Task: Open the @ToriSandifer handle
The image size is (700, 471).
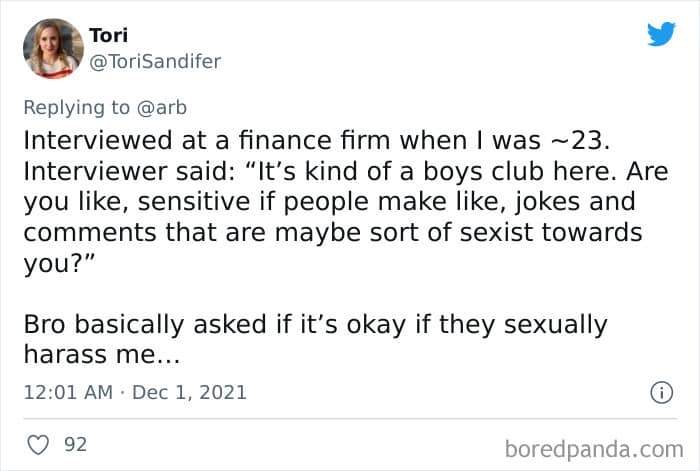Action: tap(155, 61)
